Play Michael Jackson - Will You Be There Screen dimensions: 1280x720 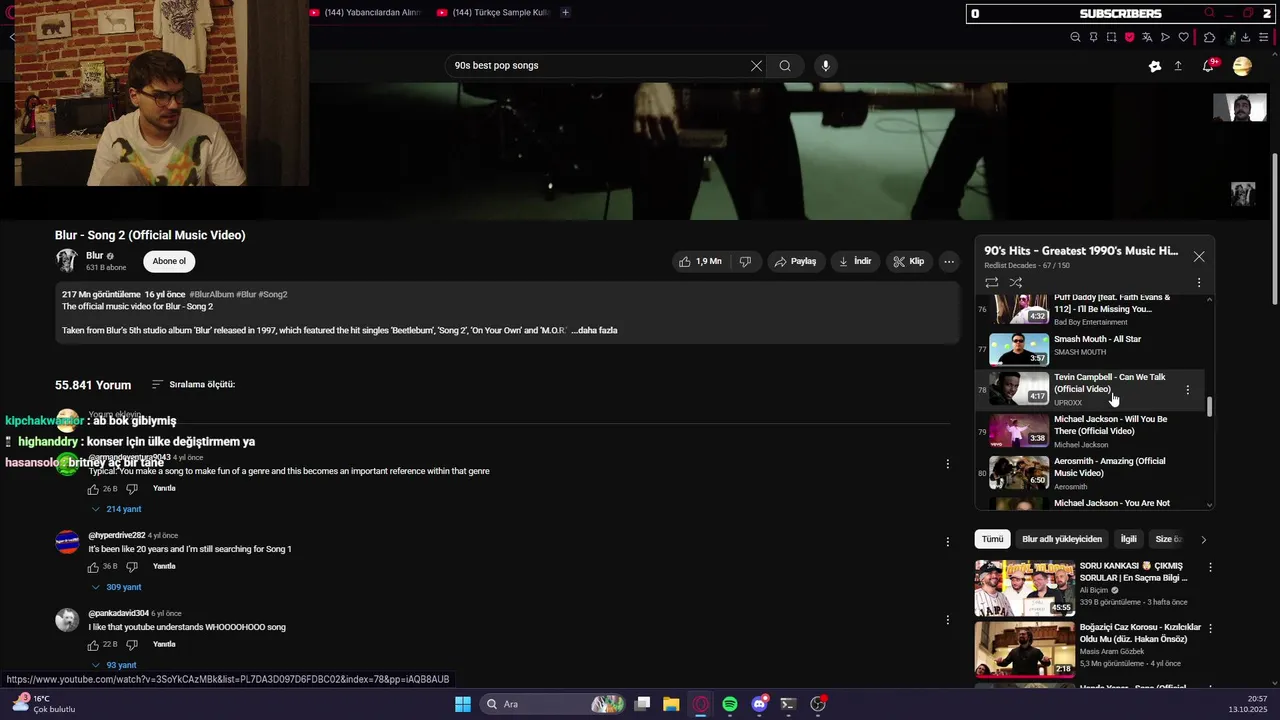pos(1090,431)
